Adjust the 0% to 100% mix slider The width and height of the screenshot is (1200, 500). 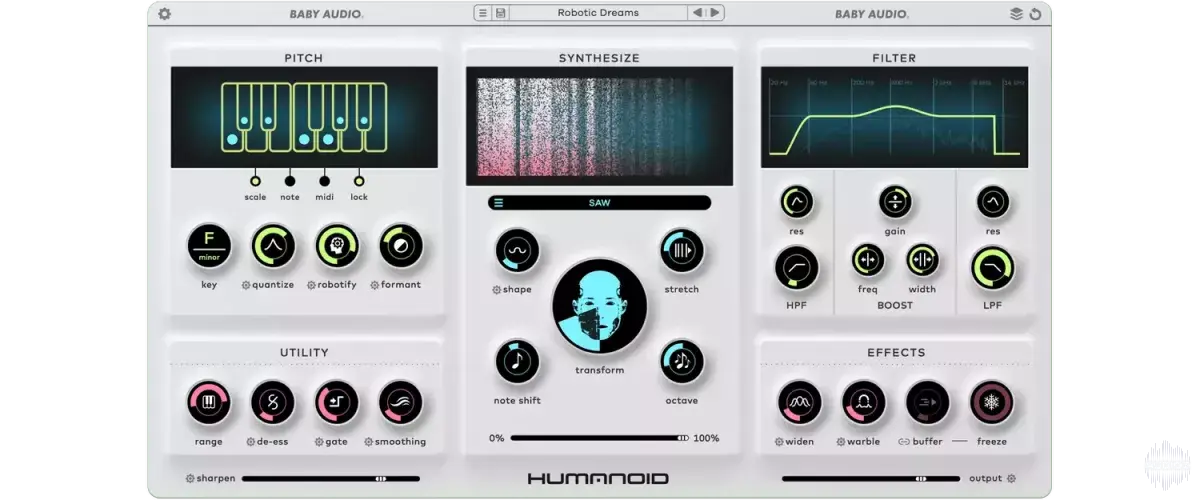pos(600,438)
